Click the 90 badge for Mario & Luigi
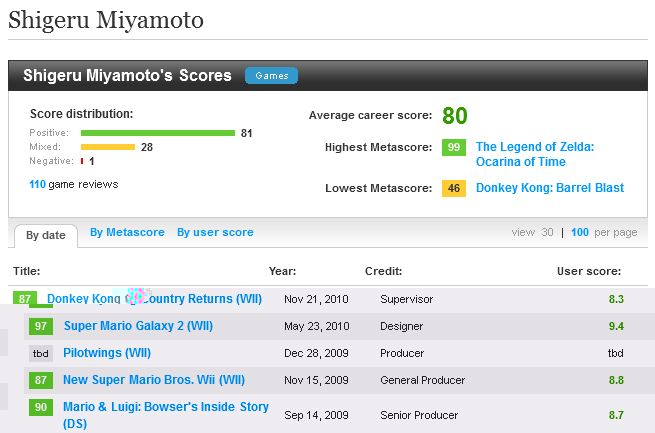Screen dimensions: 655x433 (x=41, y=408)
